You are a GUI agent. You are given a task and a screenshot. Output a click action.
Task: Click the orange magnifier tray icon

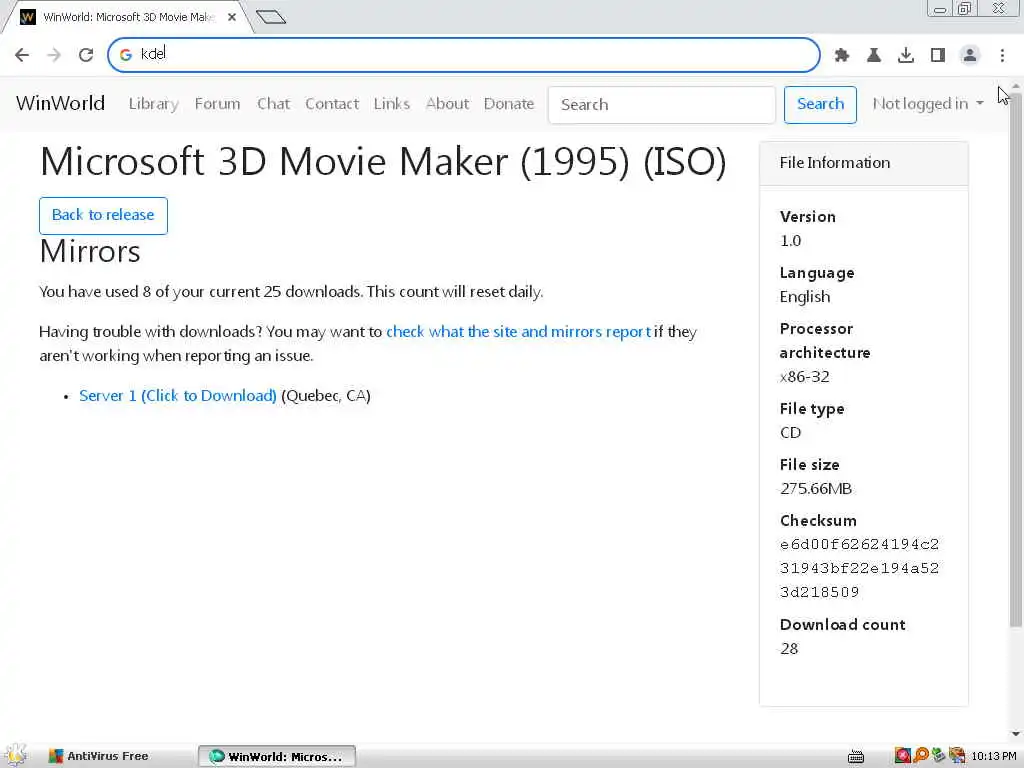(921, 756)
